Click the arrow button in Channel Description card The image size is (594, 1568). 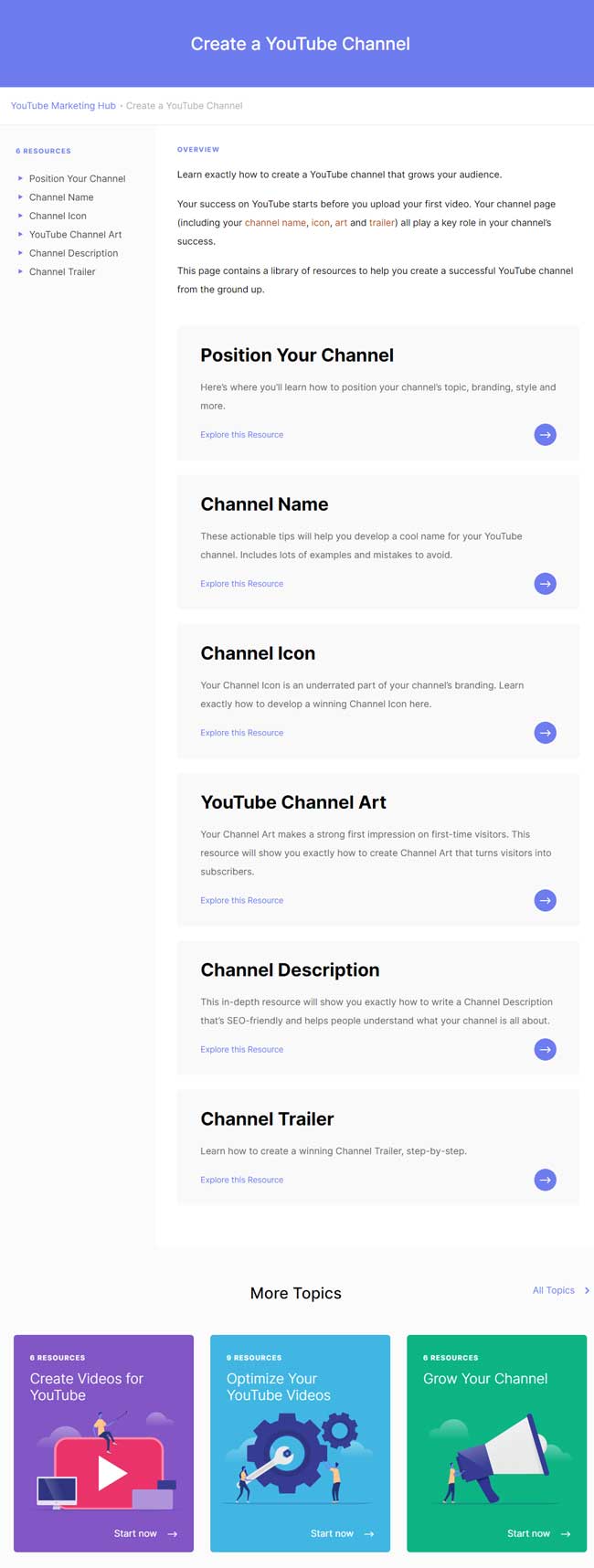545,1049
